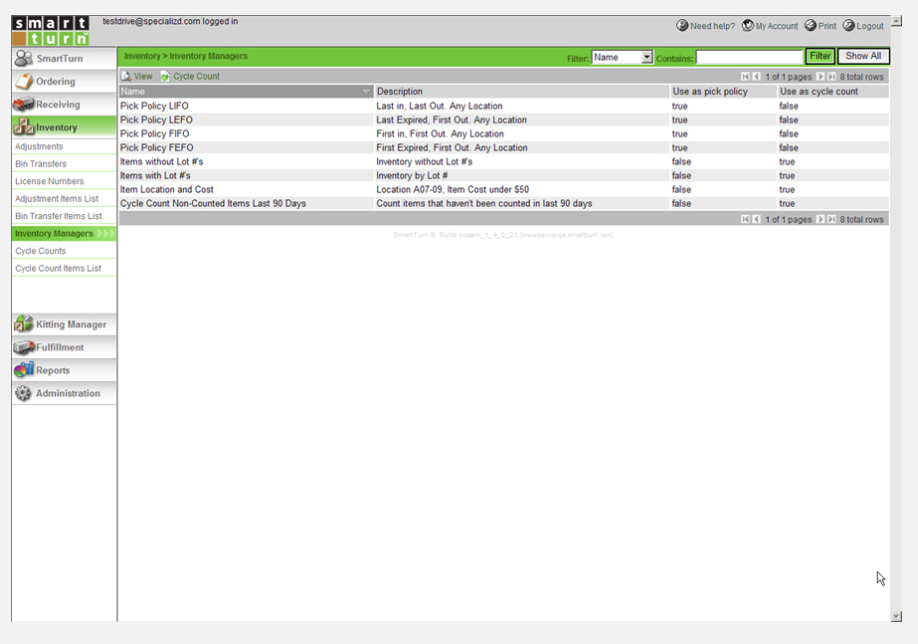Click the My Account link text

(776, 26)
